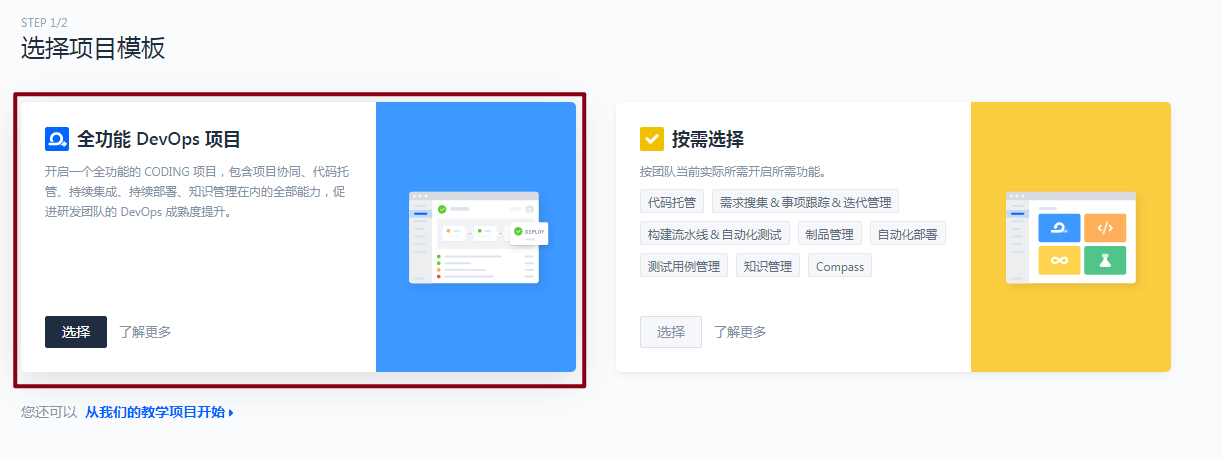Click the STEP 1/2 indicator text
This screenshot has width=1222, height=460.
45,22
